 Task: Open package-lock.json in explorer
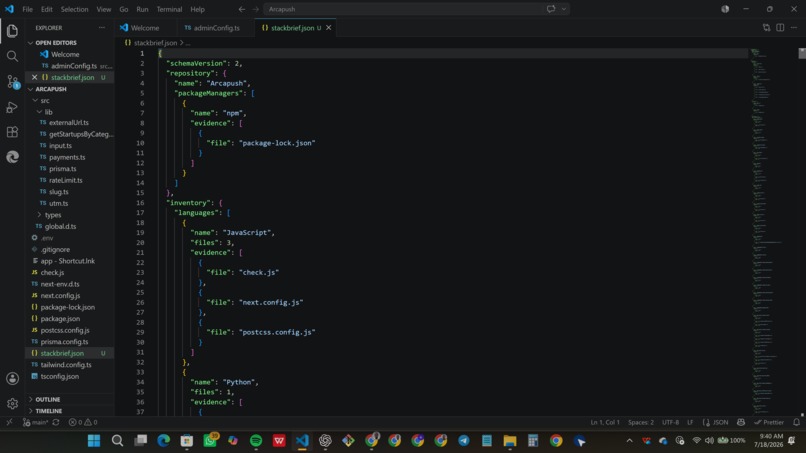pos(67,307)
